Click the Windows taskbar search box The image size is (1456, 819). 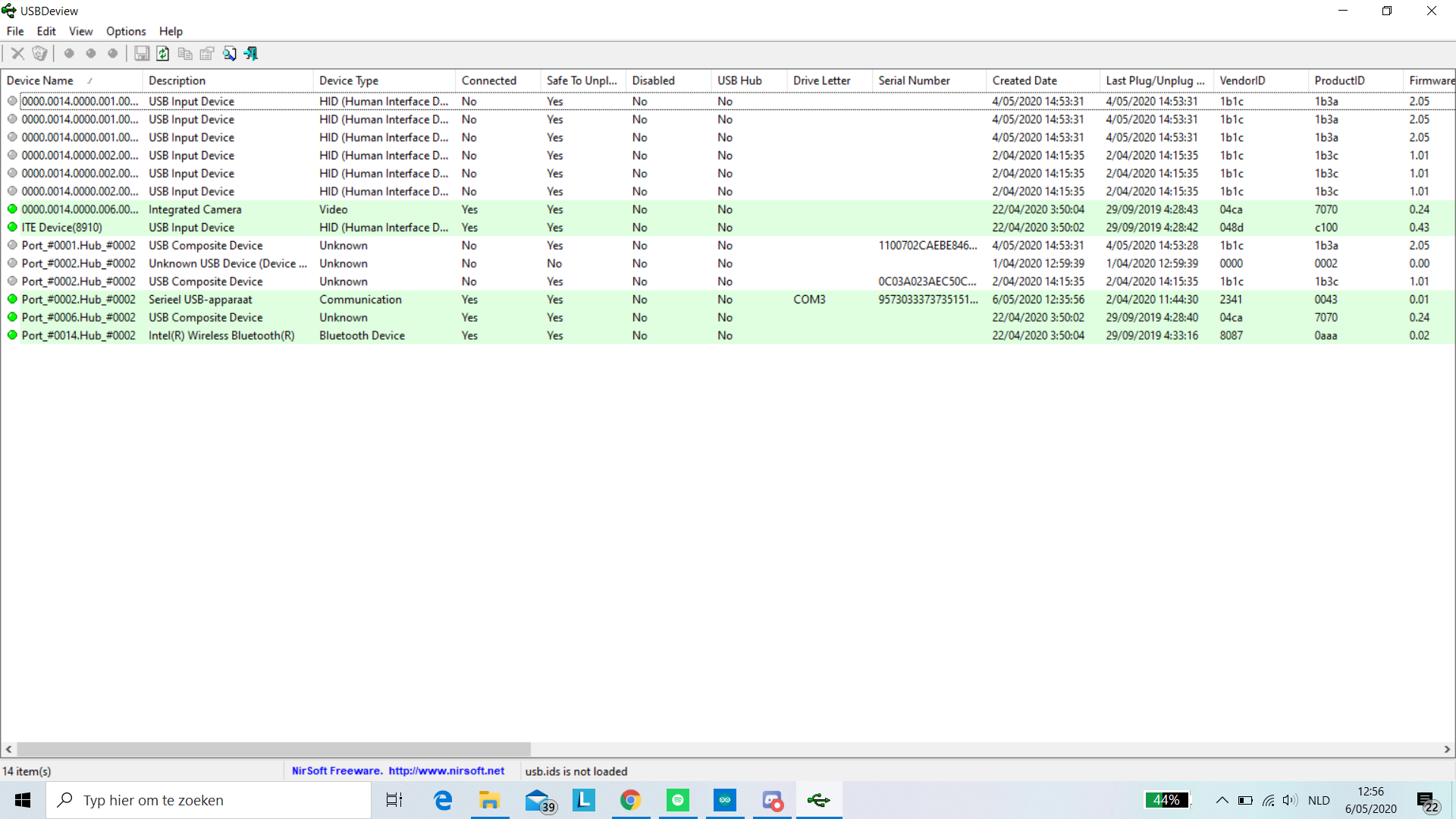pos(209,800)
